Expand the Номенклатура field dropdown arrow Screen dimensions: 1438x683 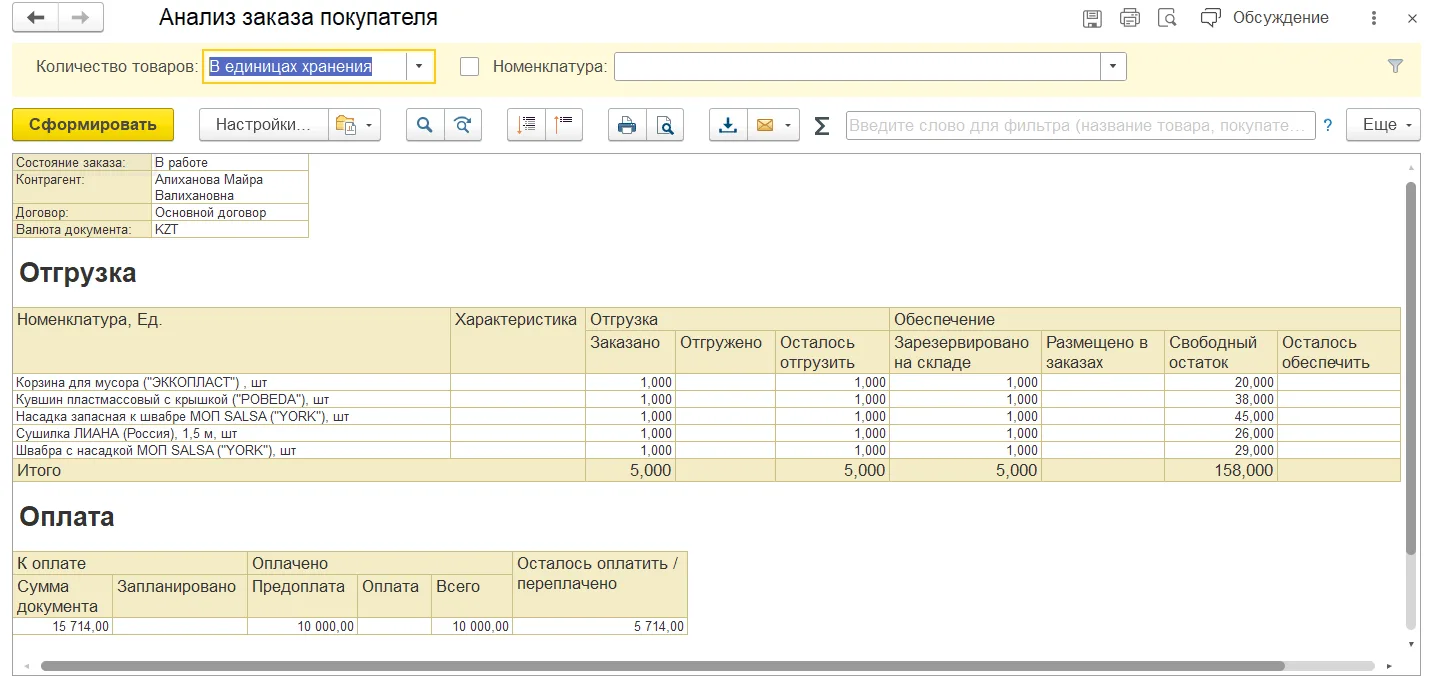(x=1113, y=67)
